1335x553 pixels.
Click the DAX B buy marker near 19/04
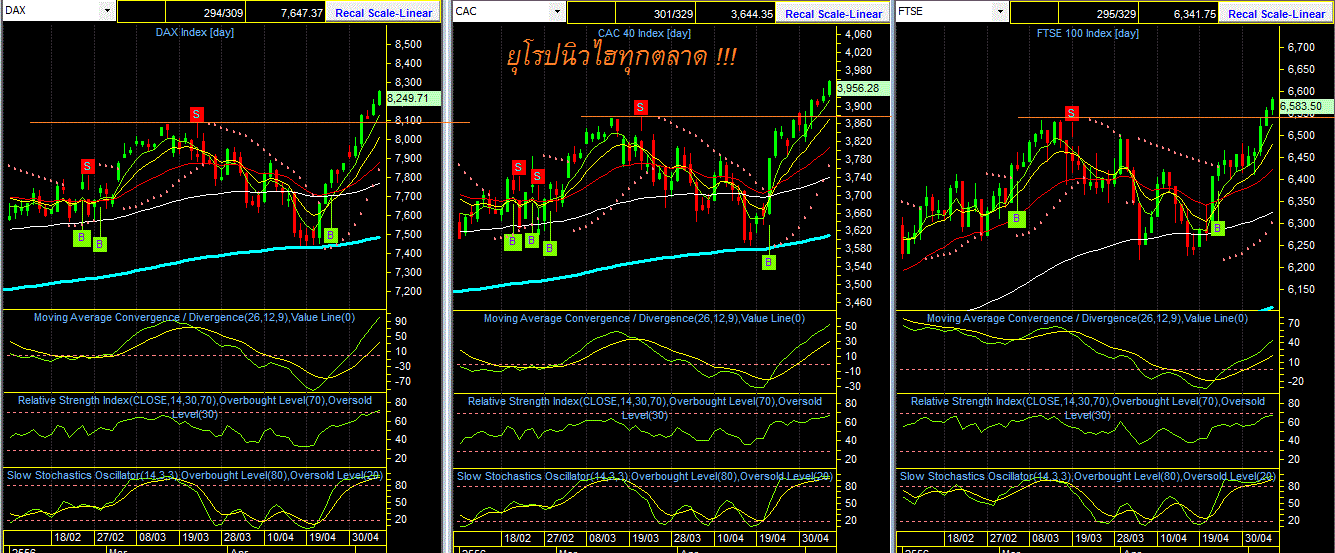(331, 236)
